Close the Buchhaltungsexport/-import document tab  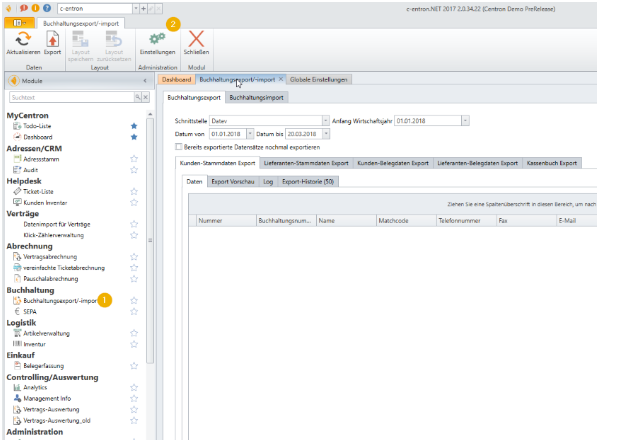pyautogui.click(x=281, y=79)
